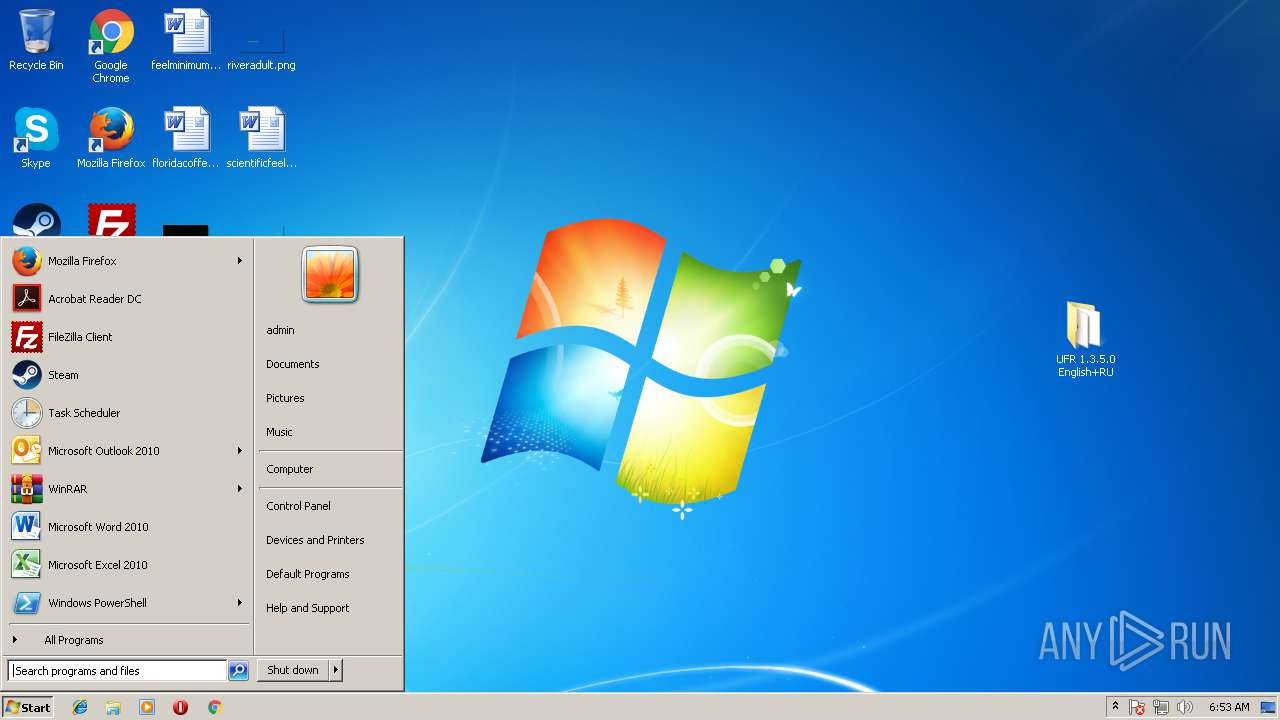The width and height of the screenshot is (1280, 720).
Task: Click the FileZilla Client icon in the Start menu
Action: [27, 337]
